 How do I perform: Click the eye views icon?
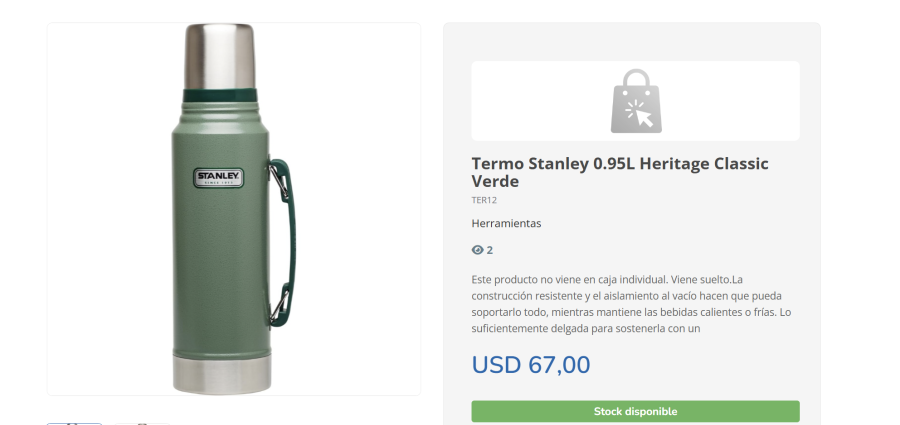pyautogui.click(x=477, y=250)
